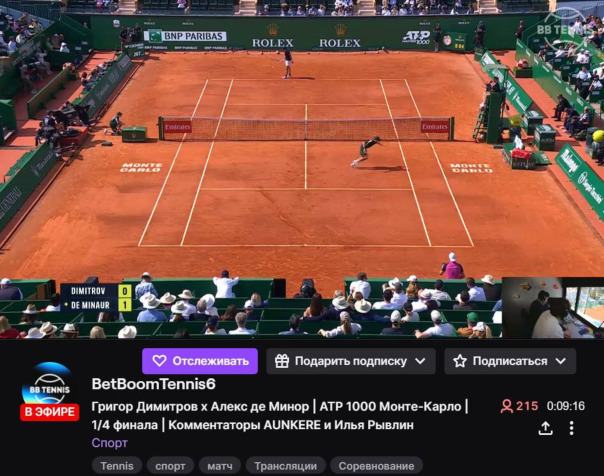Click the gift icon for Подарить подписку

point(282,361)
